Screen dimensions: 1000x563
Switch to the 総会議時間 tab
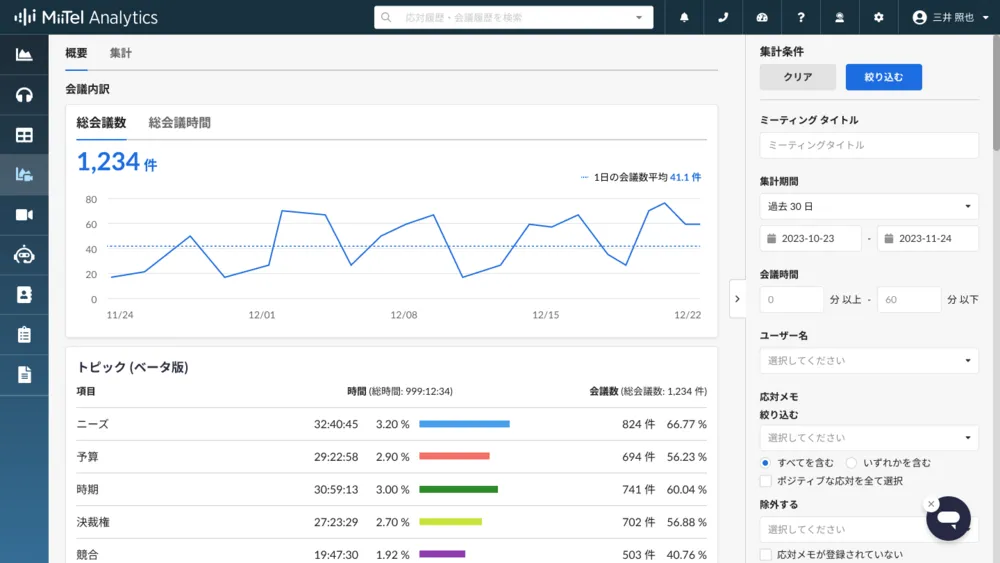[179, 123]
